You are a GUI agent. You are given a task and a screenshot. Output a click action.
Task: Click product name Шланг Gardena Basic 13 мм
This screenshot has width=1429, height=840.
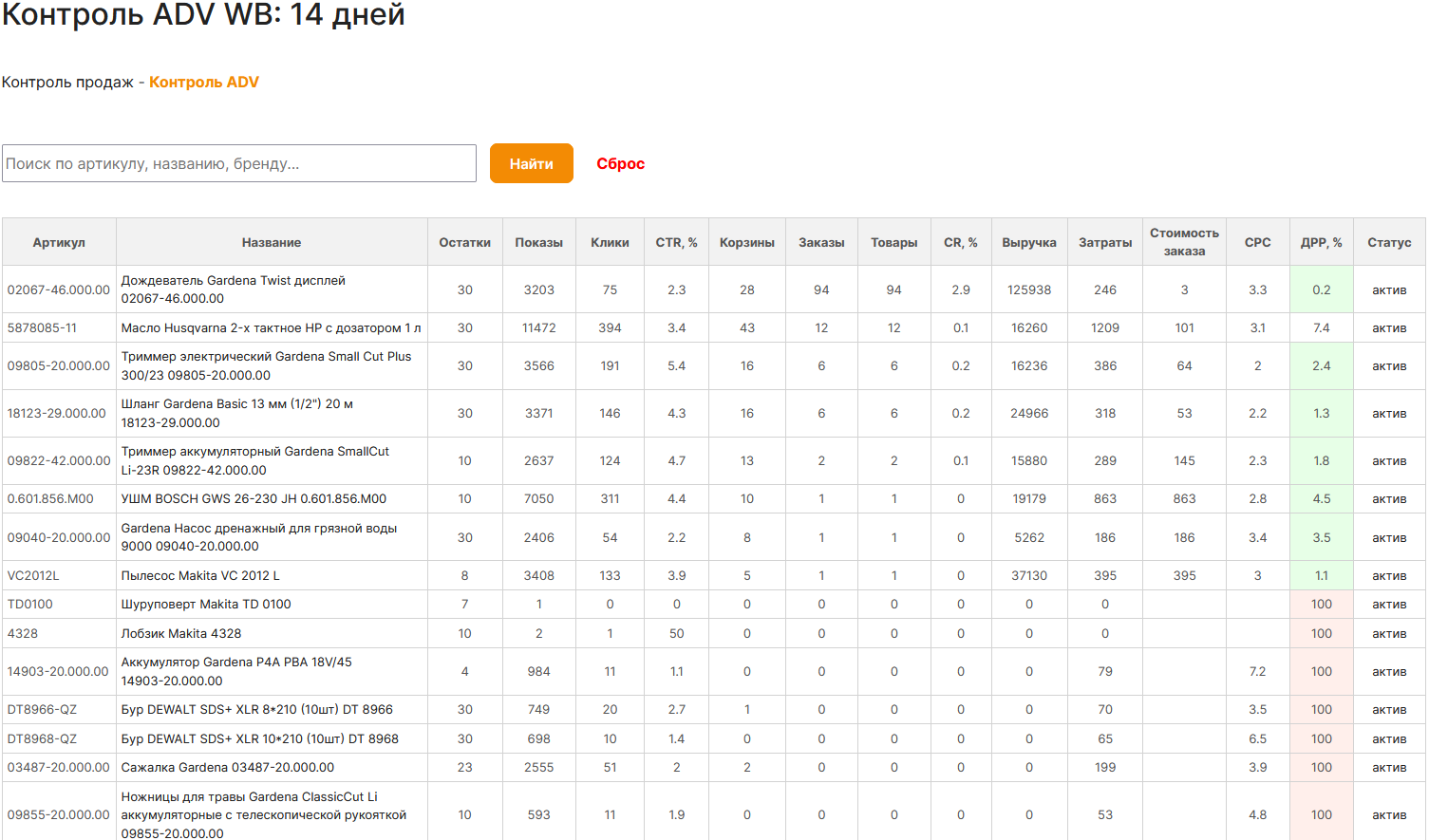237,413
